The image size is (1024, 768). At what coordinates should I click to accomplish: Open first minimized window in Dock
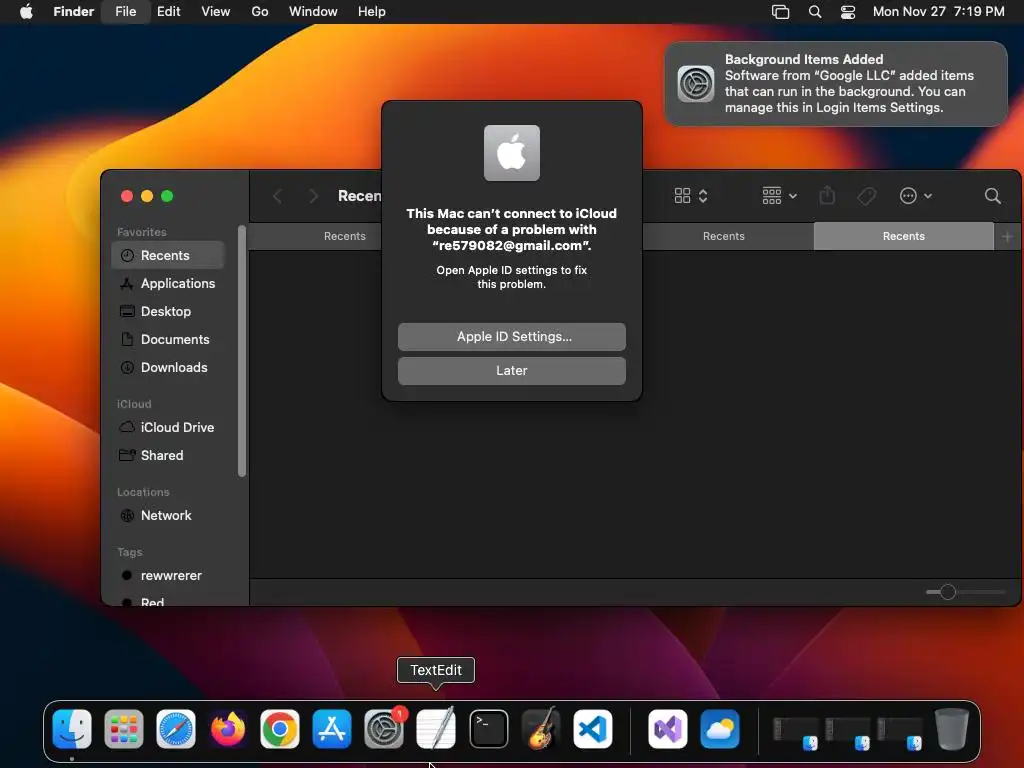tap(795, 731)
